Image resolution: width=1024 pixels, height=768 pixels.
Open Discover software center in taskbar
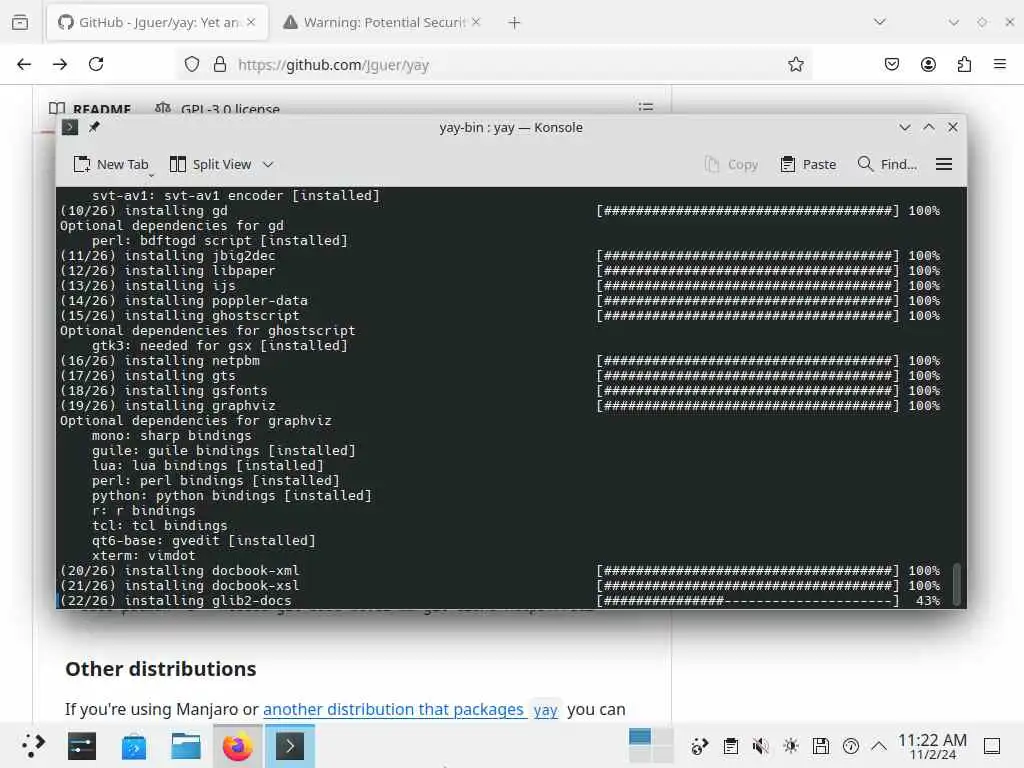(x=133, y=746)
